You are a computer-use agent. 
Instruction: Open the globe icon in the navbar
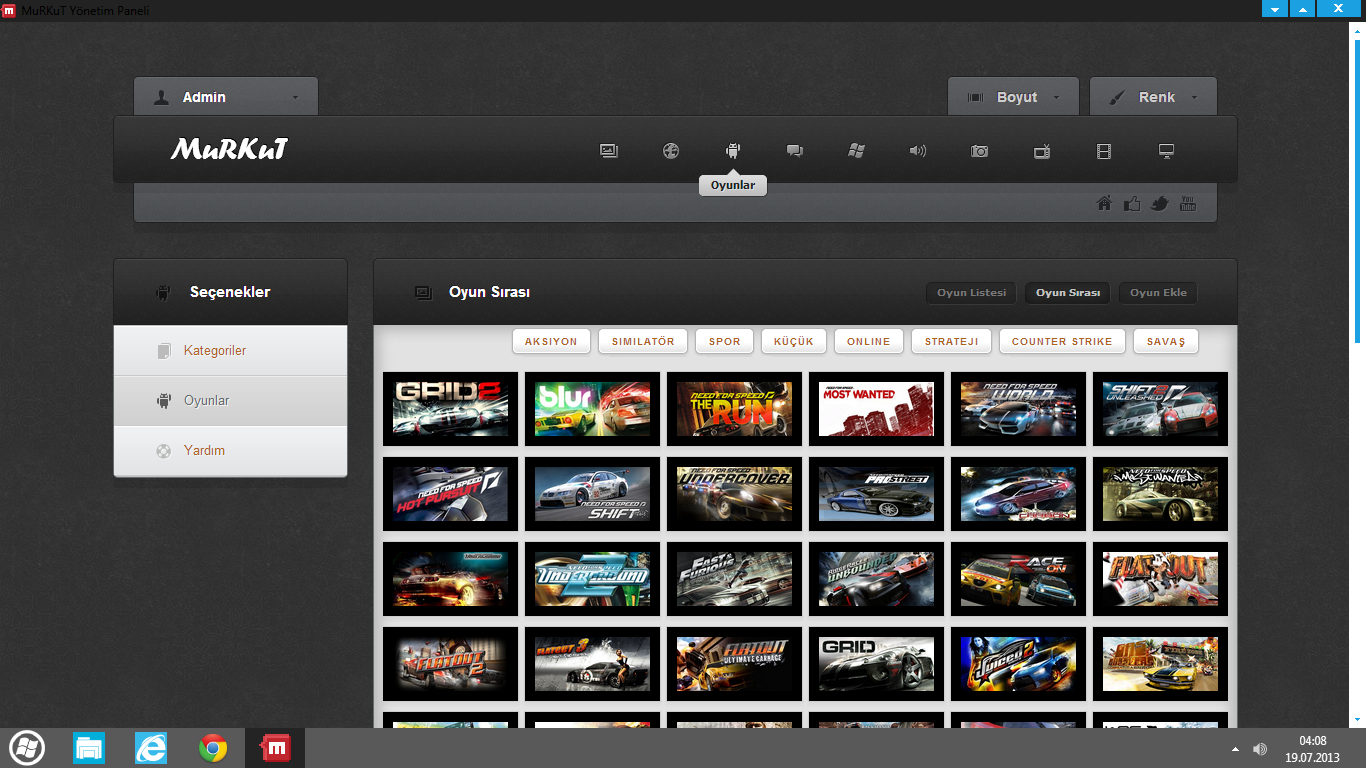(671, 151)
